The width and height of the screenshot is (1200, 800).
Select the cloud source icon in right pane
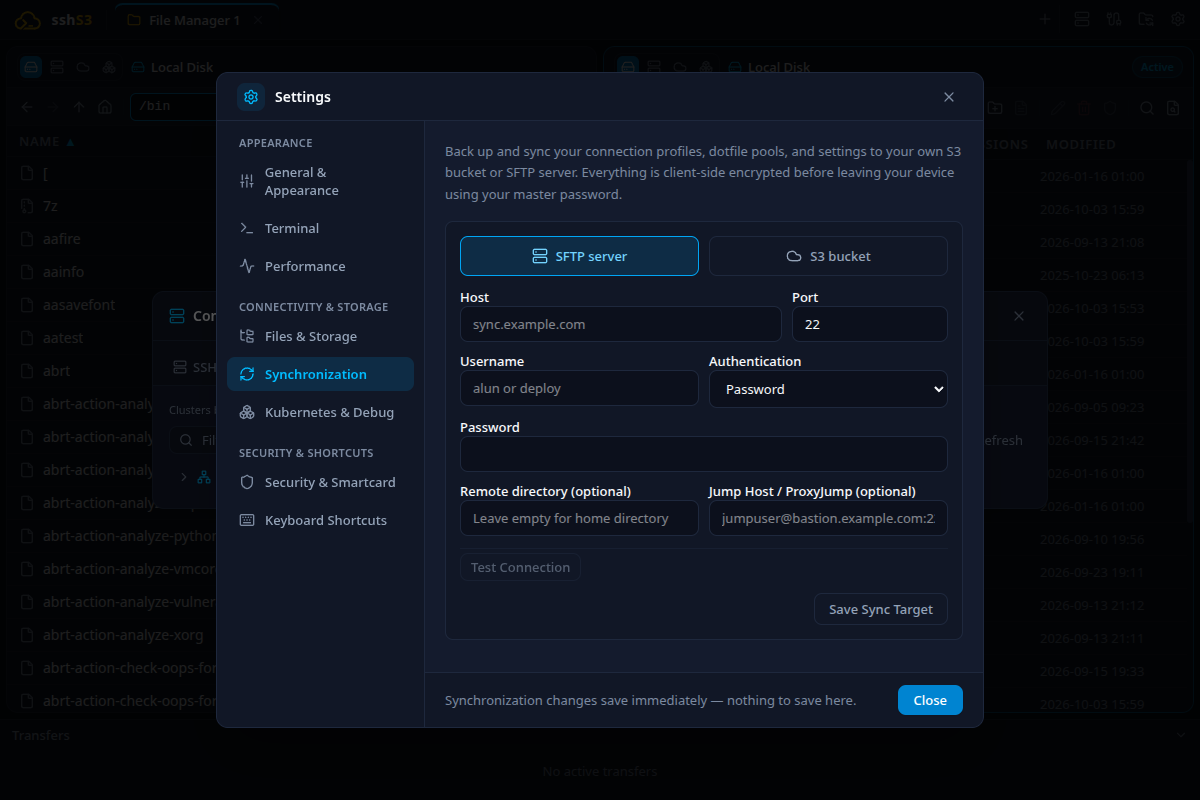click(680, 67)
